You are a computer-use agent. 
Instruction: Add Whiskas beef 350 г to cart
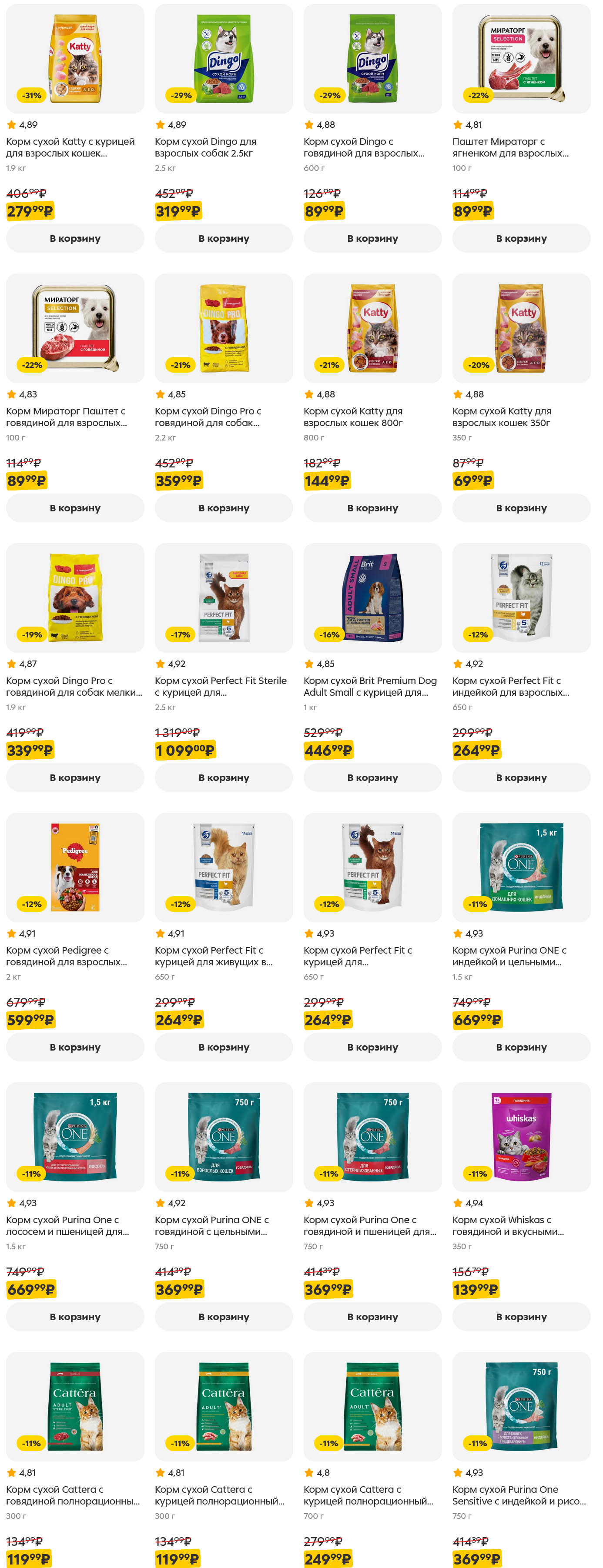[x=521, y=1317]
